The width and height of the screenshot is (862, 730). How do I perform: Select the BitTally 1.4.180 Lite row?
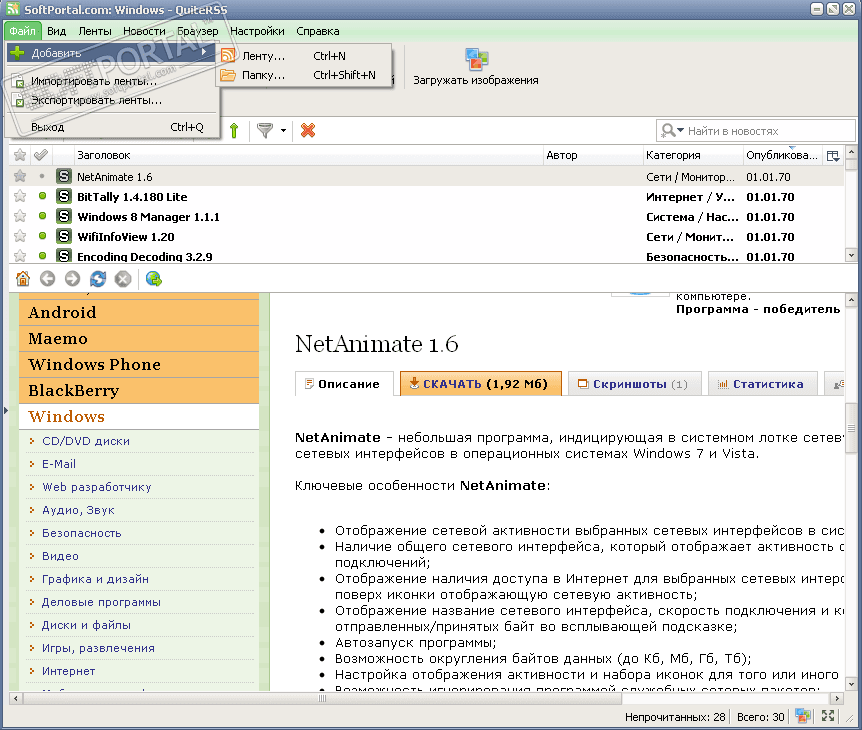(427, 197)
